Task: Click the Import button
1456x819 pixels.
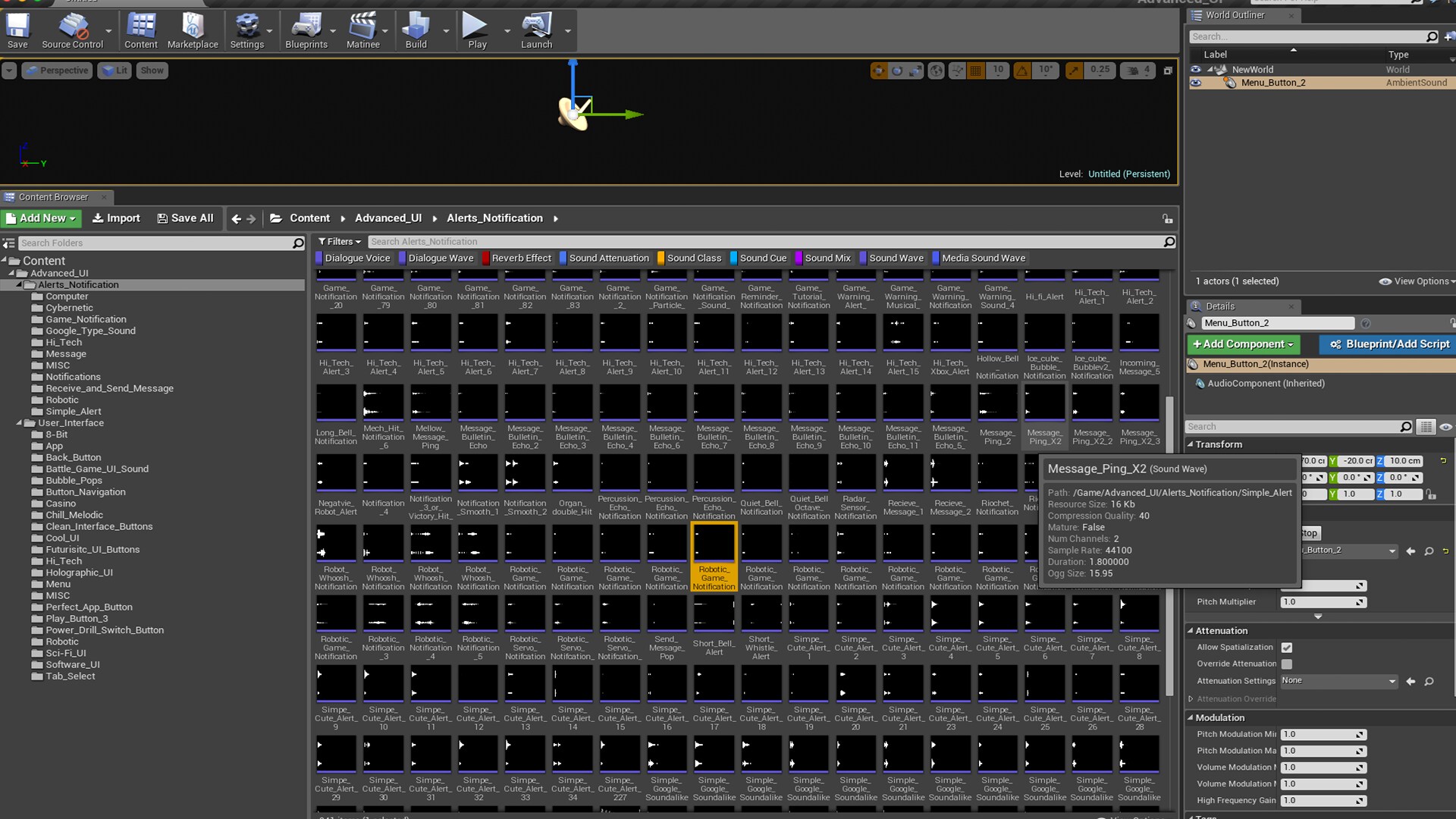Action: 116,218
